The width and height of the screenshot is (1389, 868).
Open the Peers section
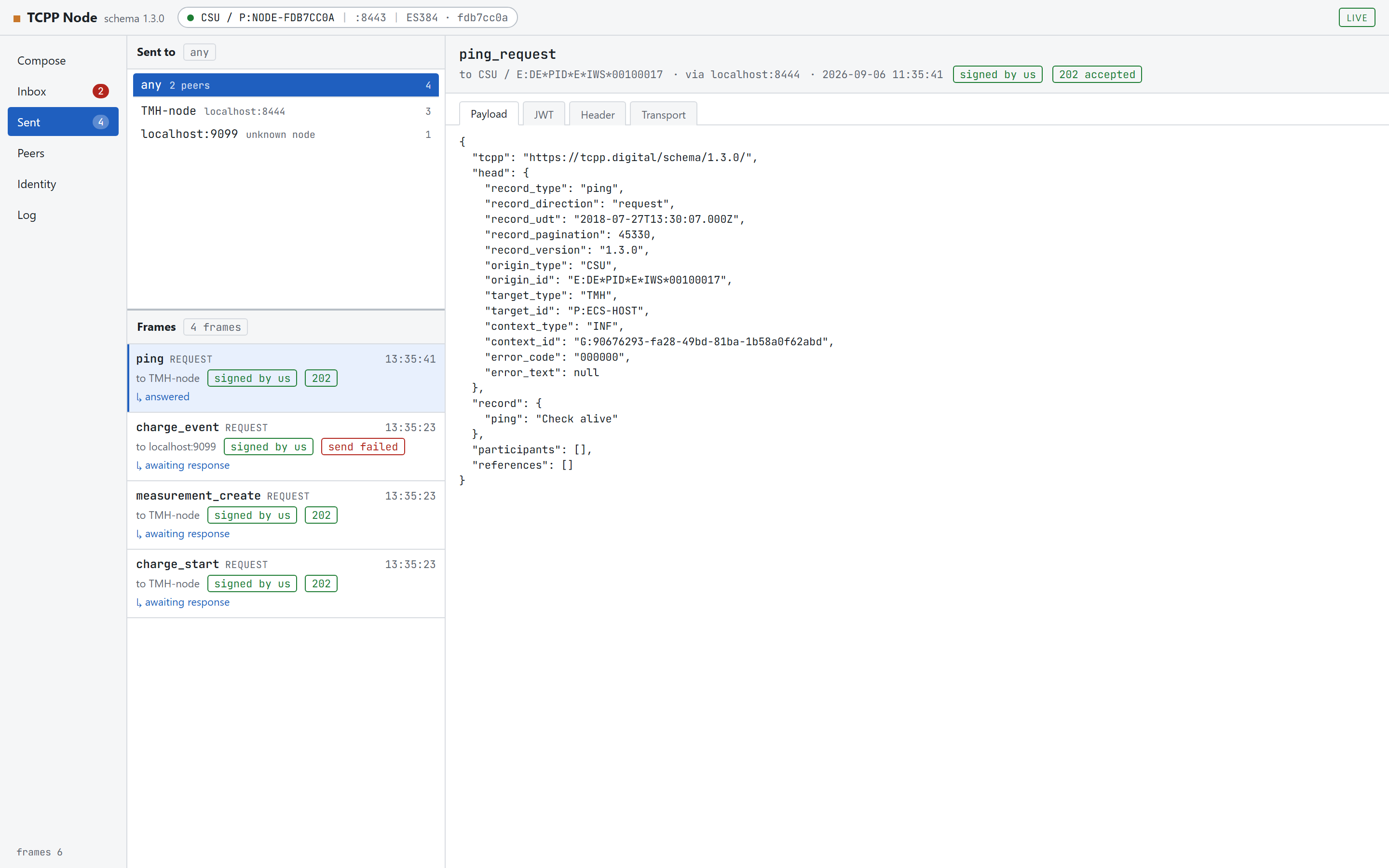[x=63, y=153]
